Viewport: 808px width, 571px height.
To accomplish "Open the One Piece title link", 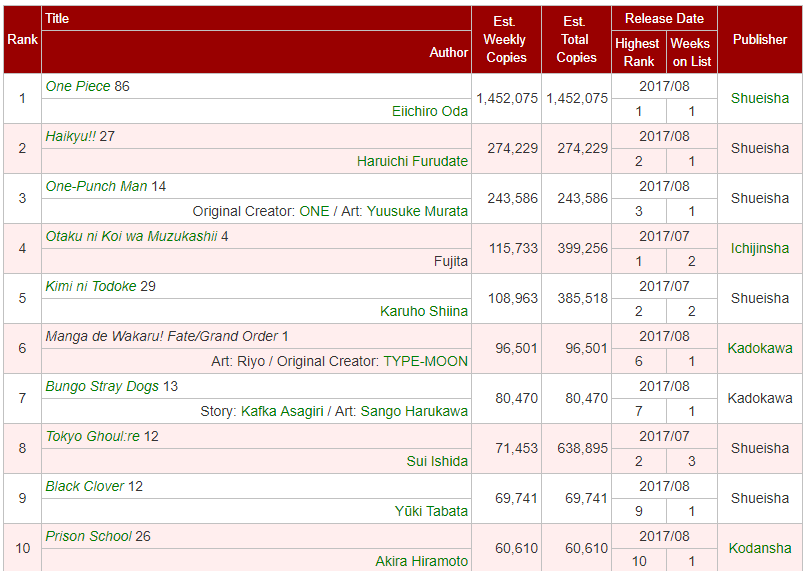I will click(78, 86).
